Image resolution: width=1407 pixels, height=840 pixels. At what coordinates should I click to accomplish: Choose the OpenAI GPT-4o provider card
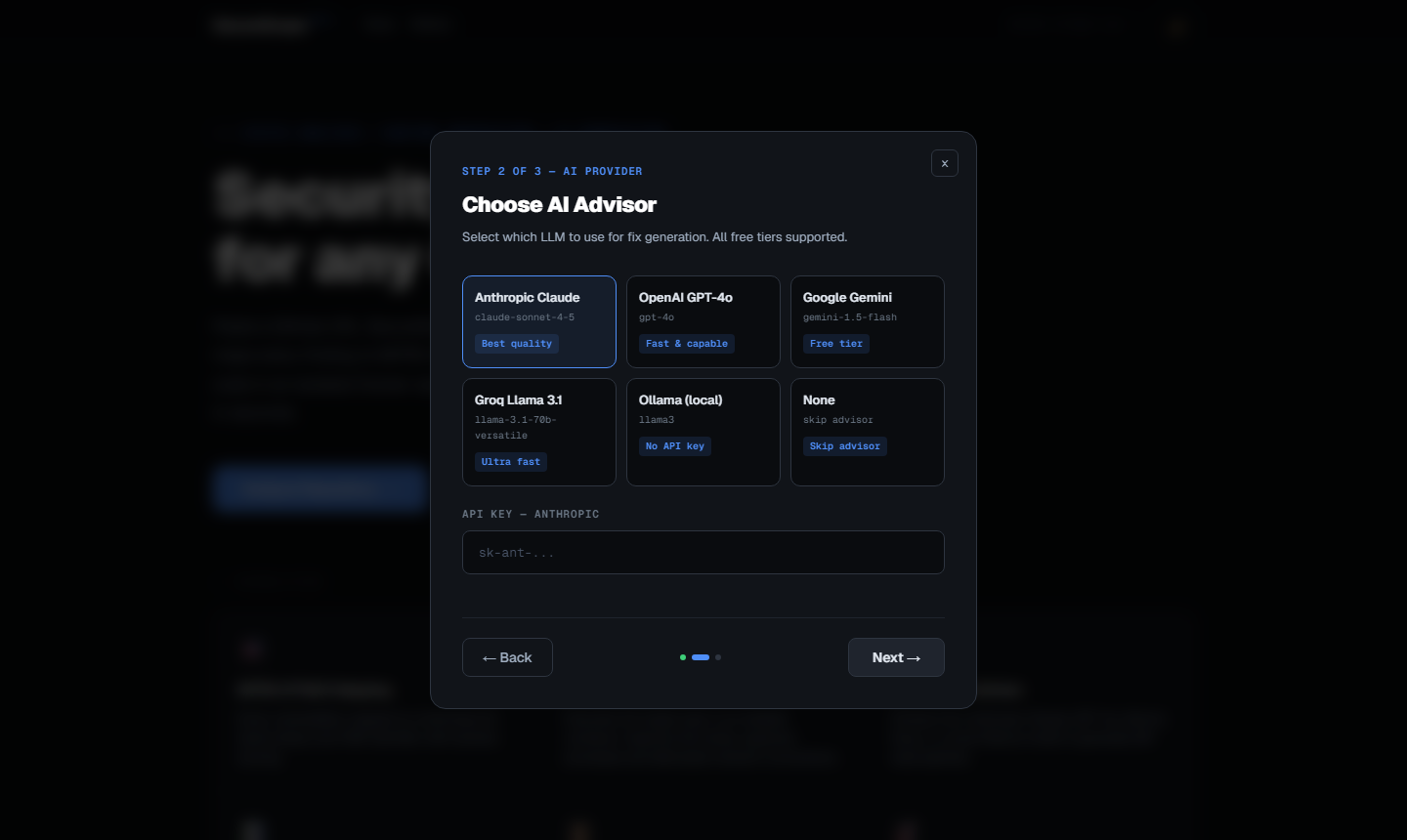[703, 321]
